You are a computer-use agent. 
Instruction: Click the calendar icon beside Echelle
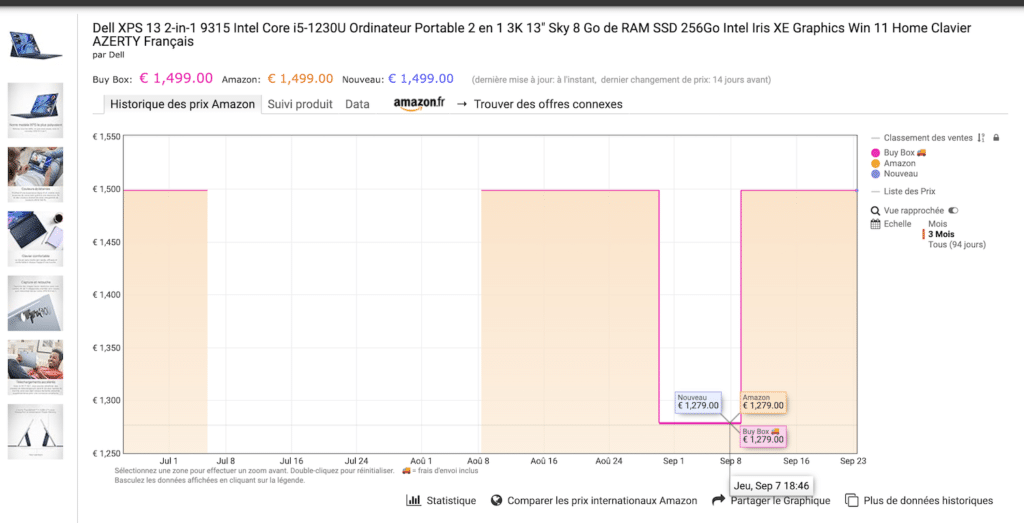pyautogui.click(x=875, y=224)
